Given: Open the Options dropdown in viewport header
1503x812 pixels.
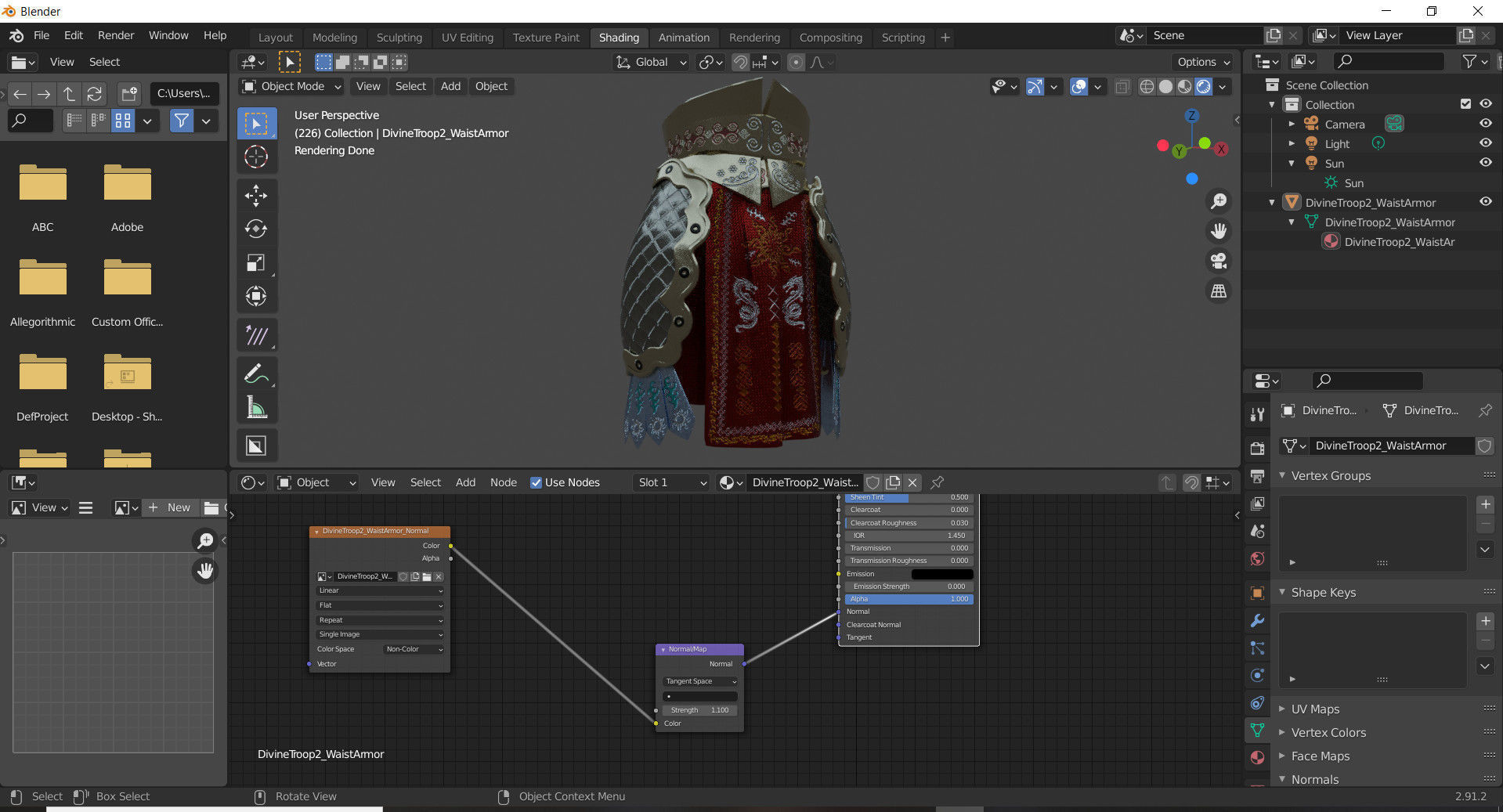Looking at the screenshot, I should pyautogui.click(x=1203, y=62).
